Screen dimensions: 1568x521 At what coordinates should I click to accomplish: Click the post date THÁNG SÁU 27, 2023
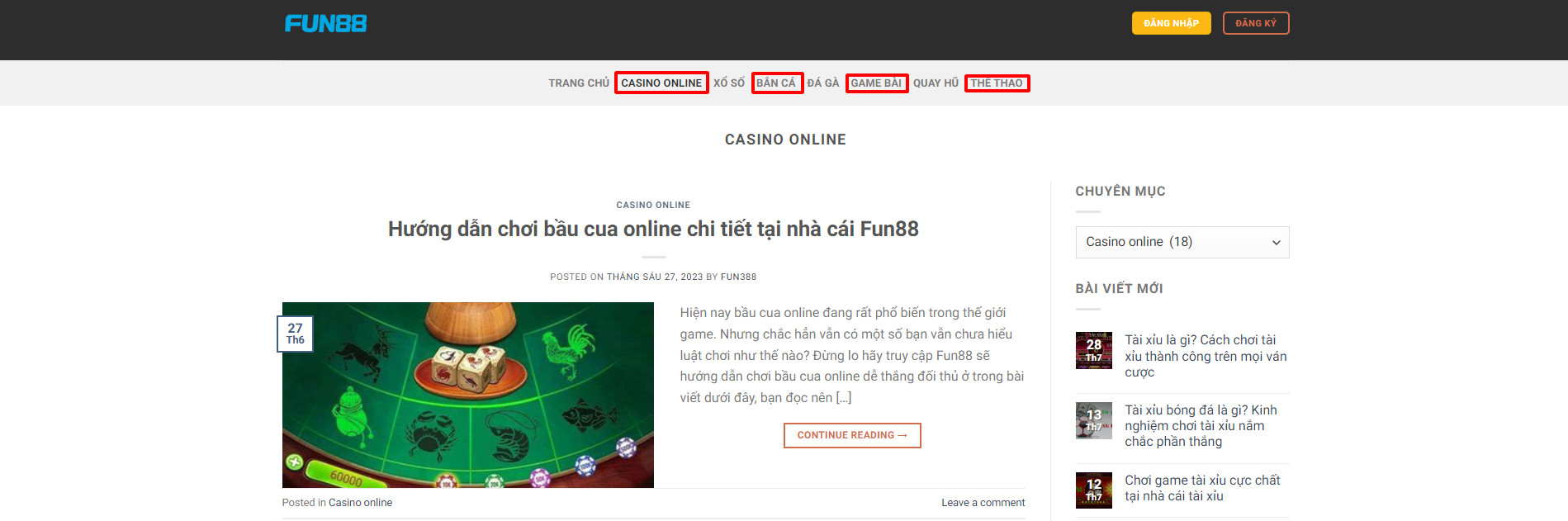coord(655,277)
